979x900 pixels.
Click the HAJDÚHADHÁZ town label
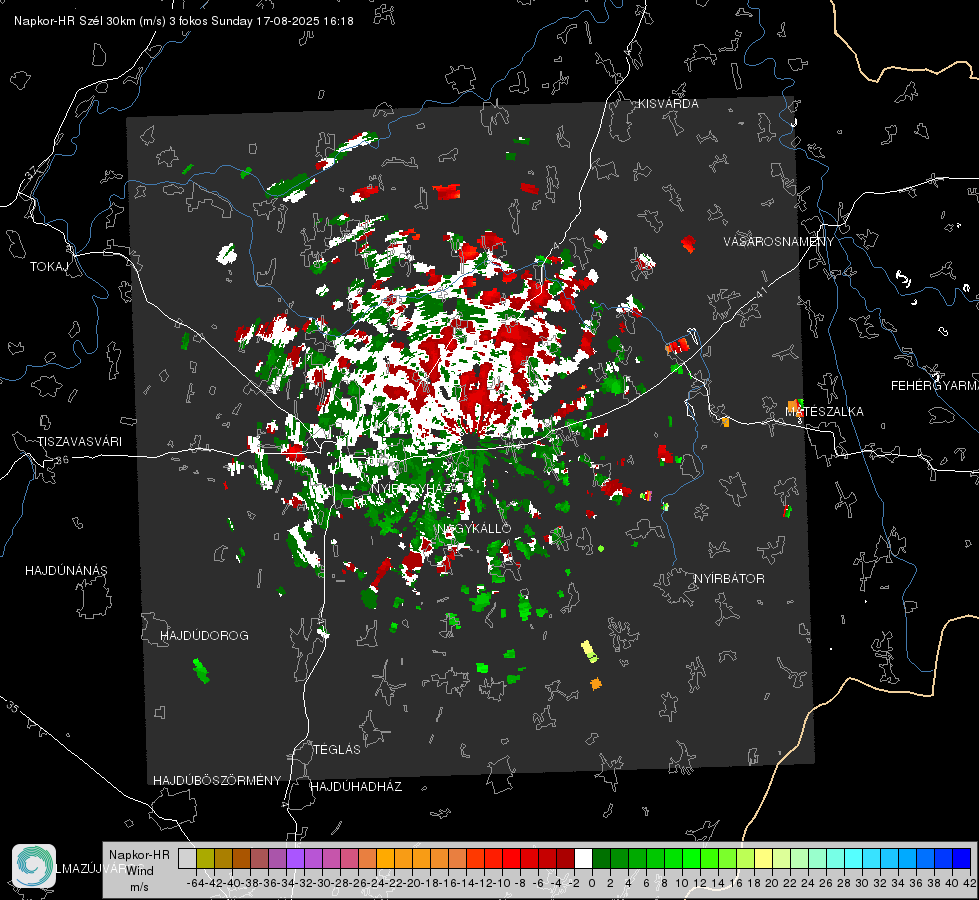tap(356, 787)
